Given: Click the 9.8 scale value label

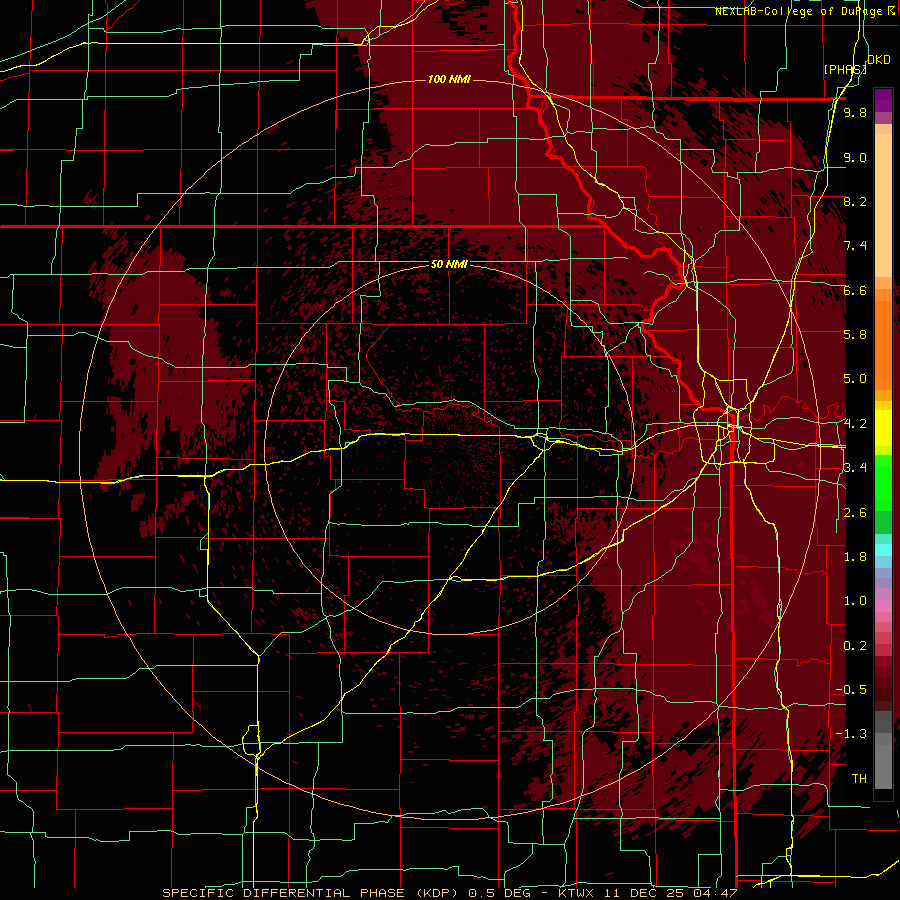Looking at the screenshot, I should (855, 112).
